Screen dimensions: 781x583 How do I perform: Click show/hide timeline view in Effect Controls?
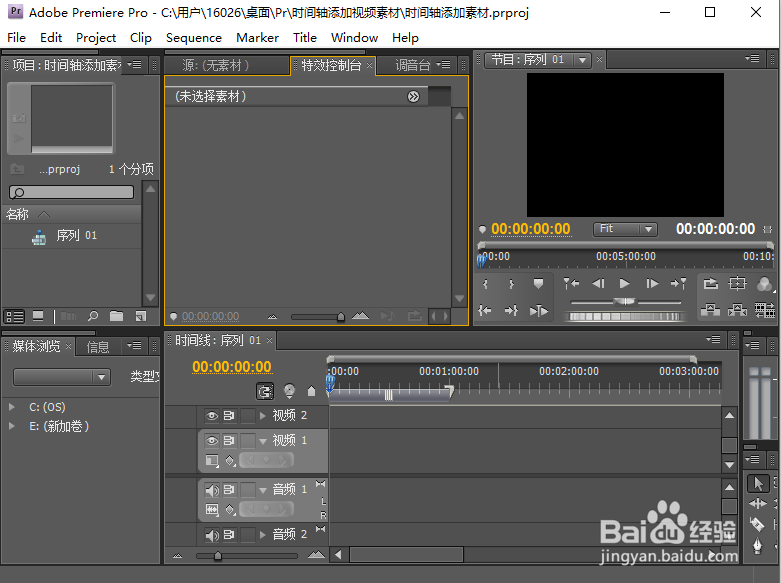[x=413, y=97]
